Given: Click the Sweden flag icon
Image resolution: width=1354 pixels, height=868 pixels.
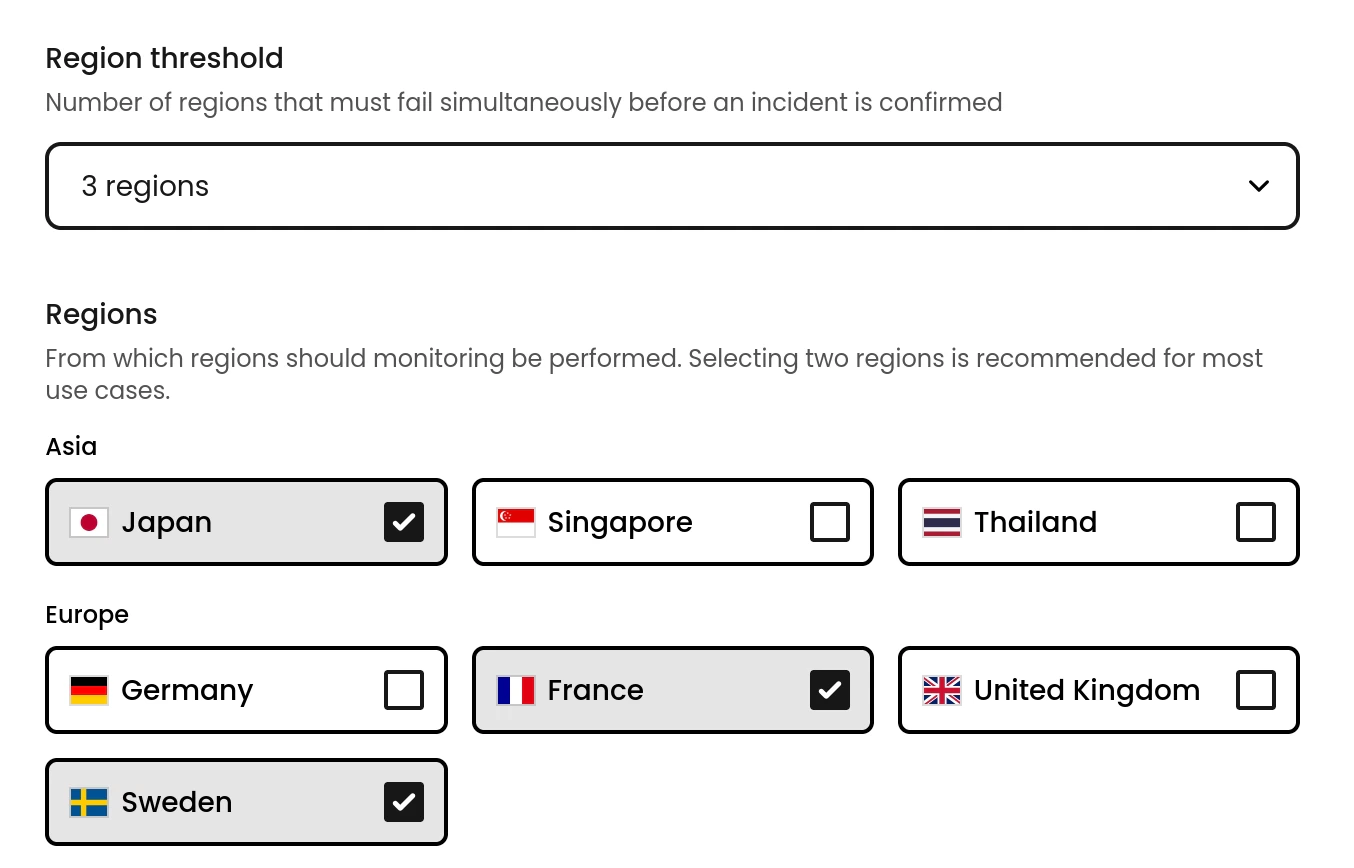Looking at the screenshot, I should (89, 802).
